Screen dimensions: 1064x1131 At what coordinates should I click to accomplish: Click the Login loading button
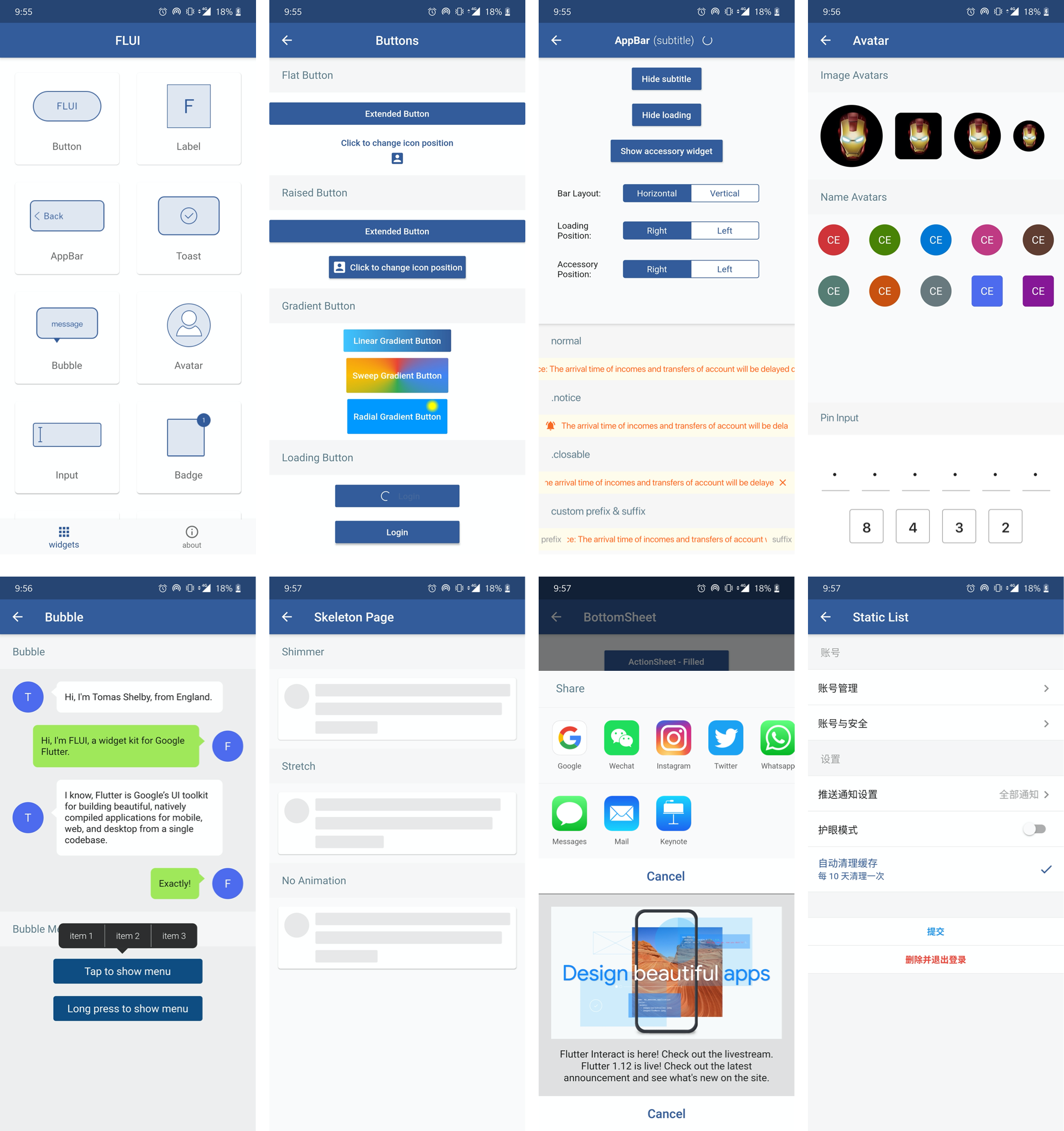[396, 497]
